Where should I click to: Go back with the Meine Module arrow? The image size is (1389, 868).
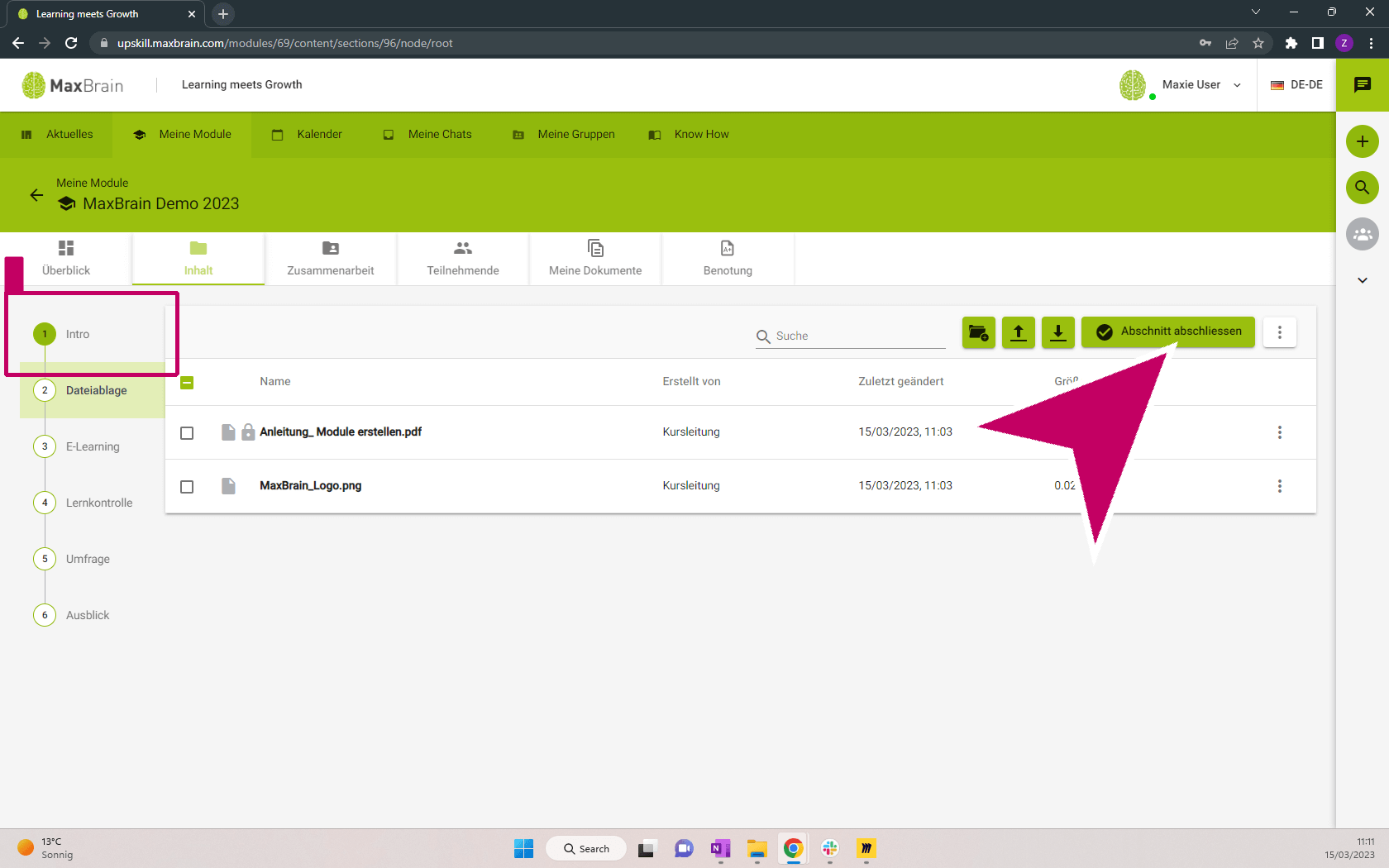click(x=36, y=195)
